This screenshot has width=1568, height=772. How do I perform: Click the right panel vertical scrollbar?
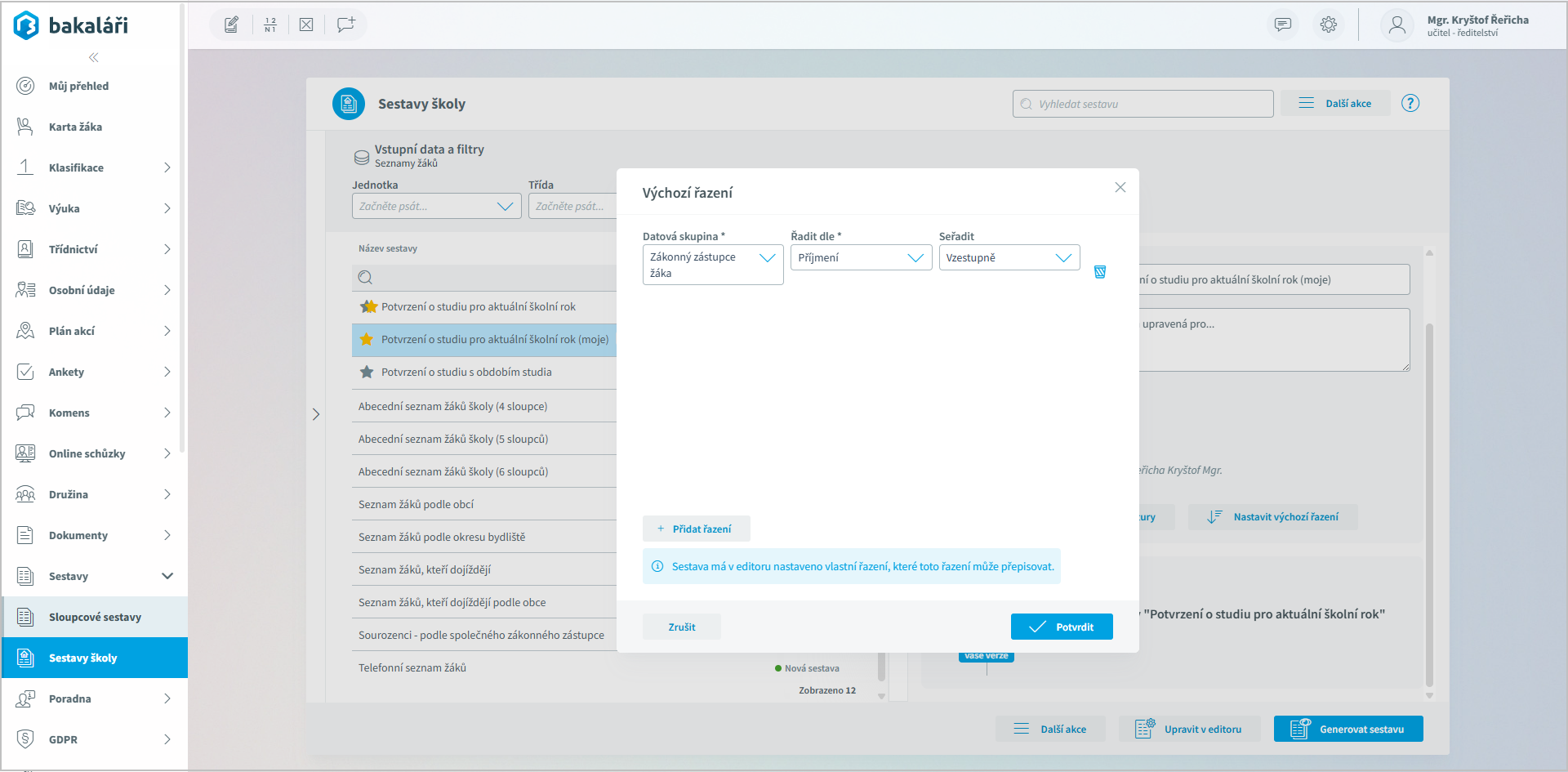(x=1428, y=490)
